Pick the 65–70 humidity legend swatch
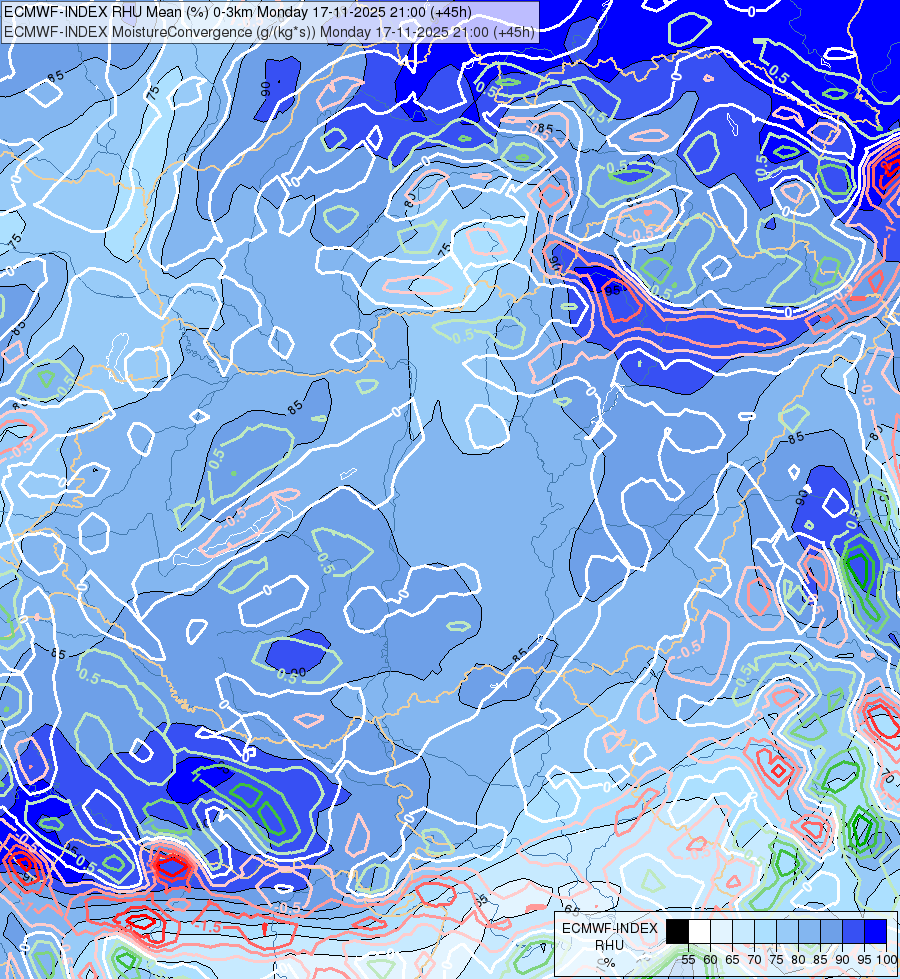 743,931
